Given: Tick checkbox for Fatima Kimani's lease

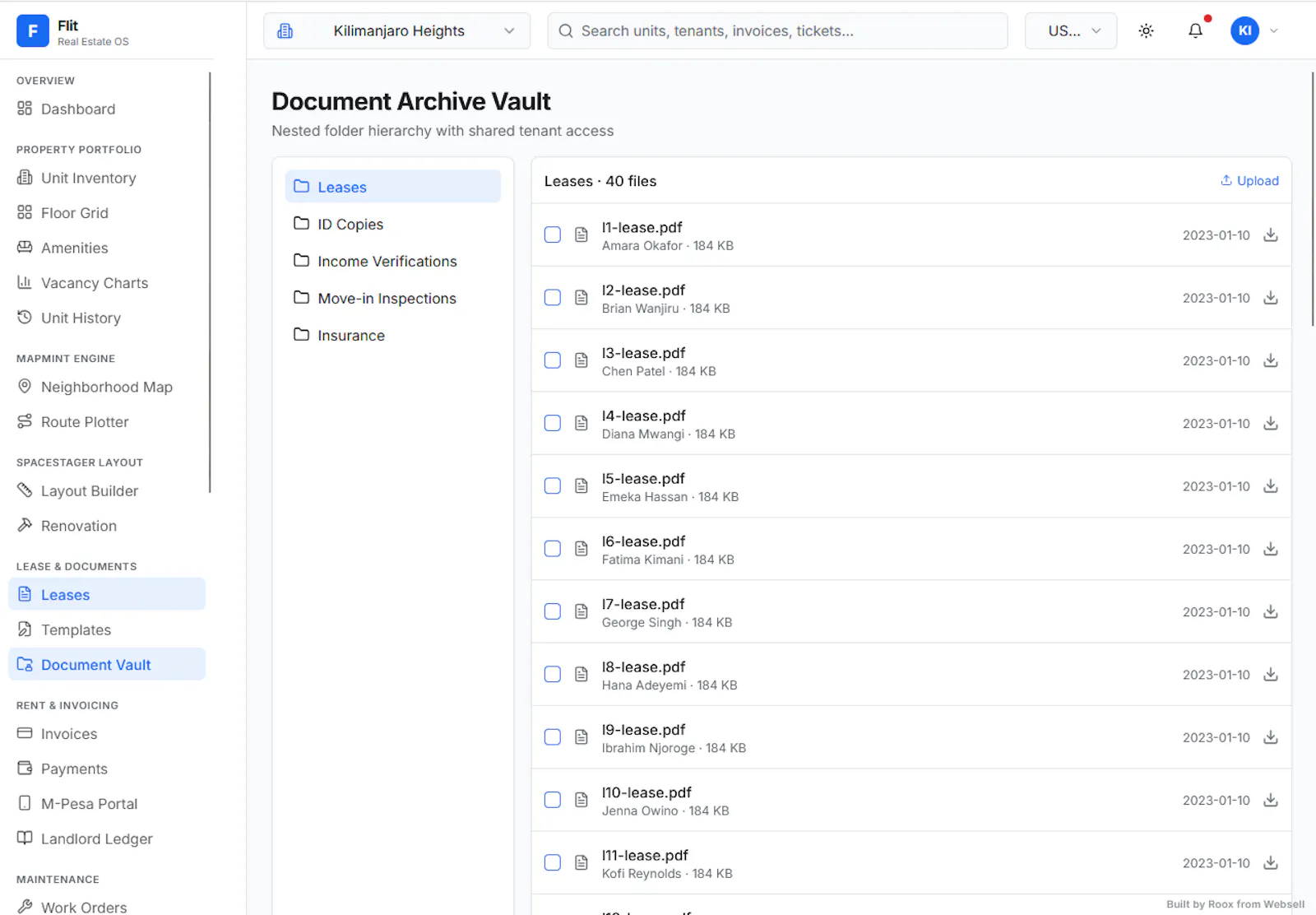Looking at the screenshot, I should (x=553, y=549).
